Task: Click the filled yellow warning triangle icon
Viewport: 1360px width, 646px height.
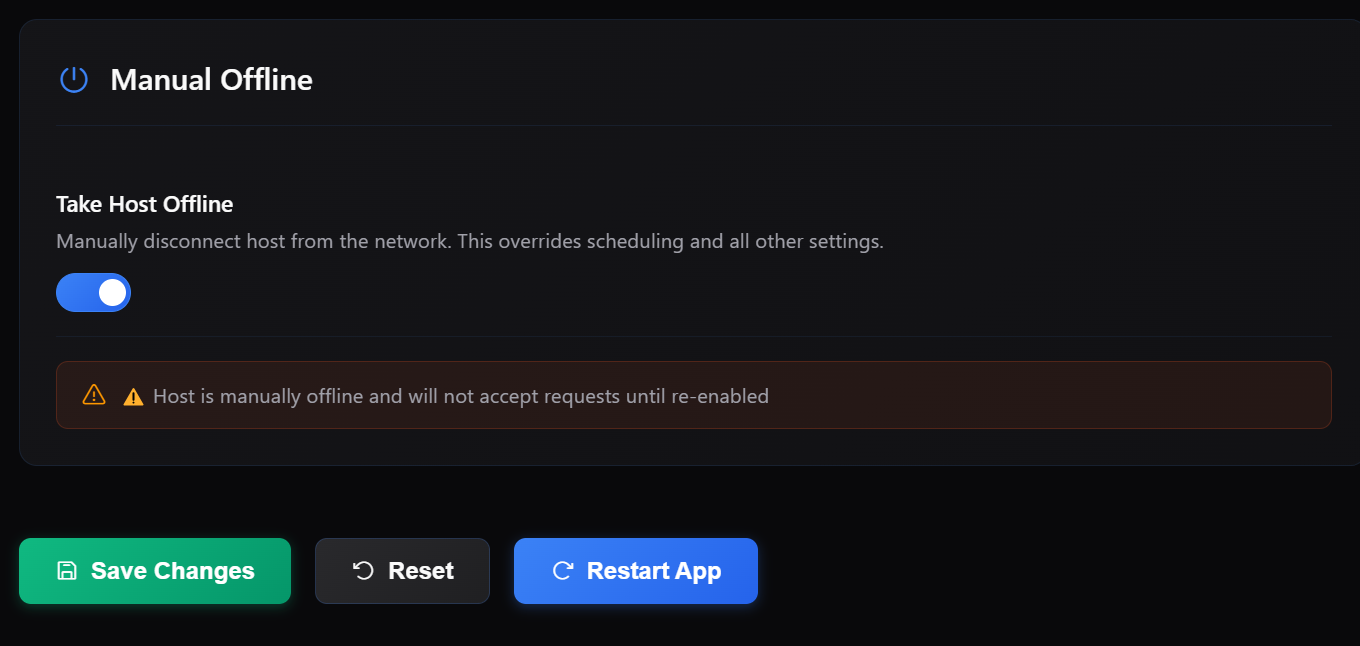Action: coord(131,395)
